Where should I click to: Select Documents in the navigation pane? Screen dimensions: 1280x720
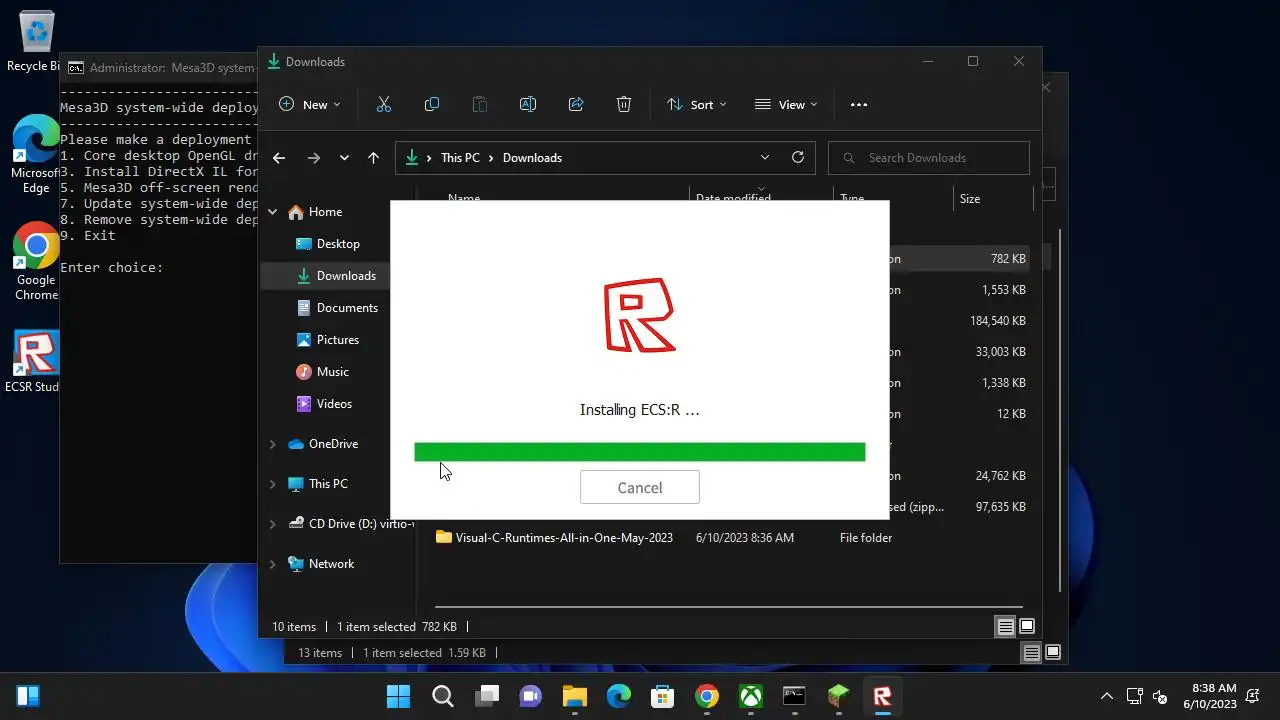click(347, 308)
